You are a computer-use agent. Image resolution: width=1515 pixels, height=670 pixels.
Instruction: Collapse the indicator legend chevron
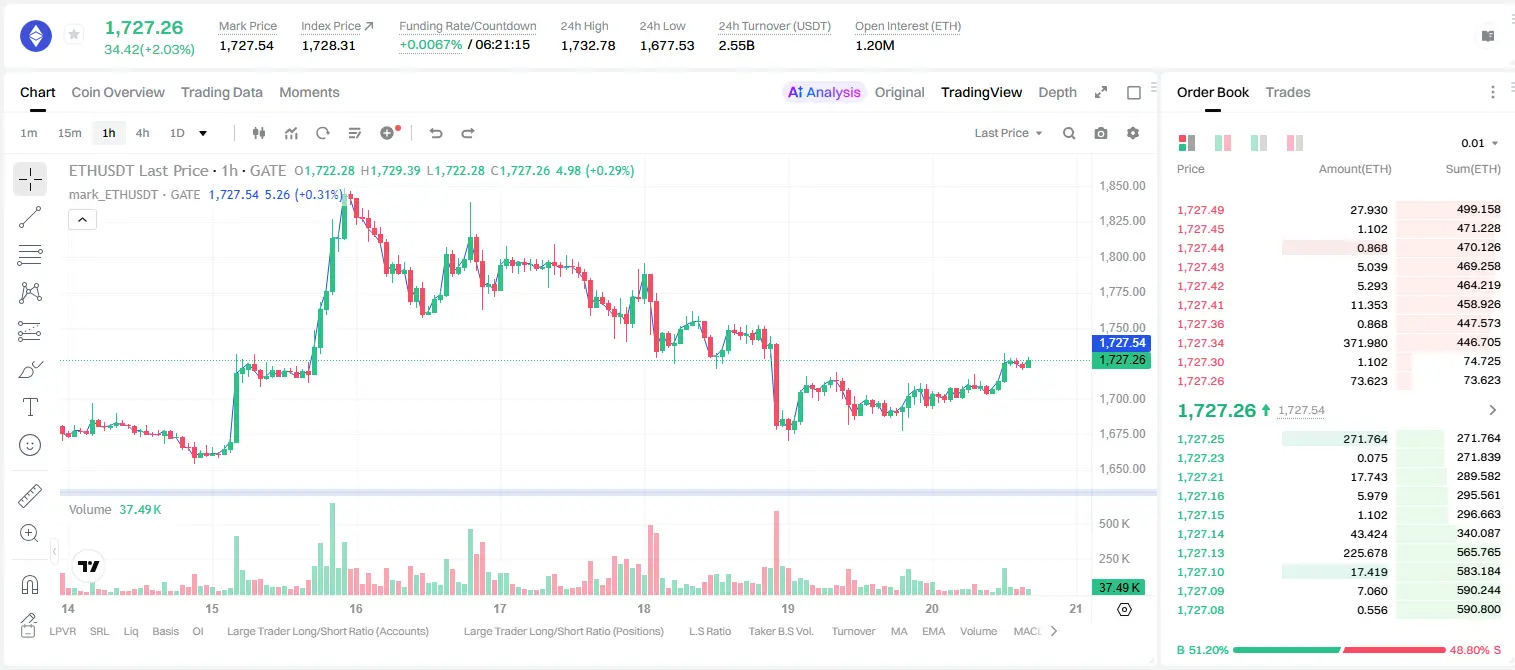point(82,220)
